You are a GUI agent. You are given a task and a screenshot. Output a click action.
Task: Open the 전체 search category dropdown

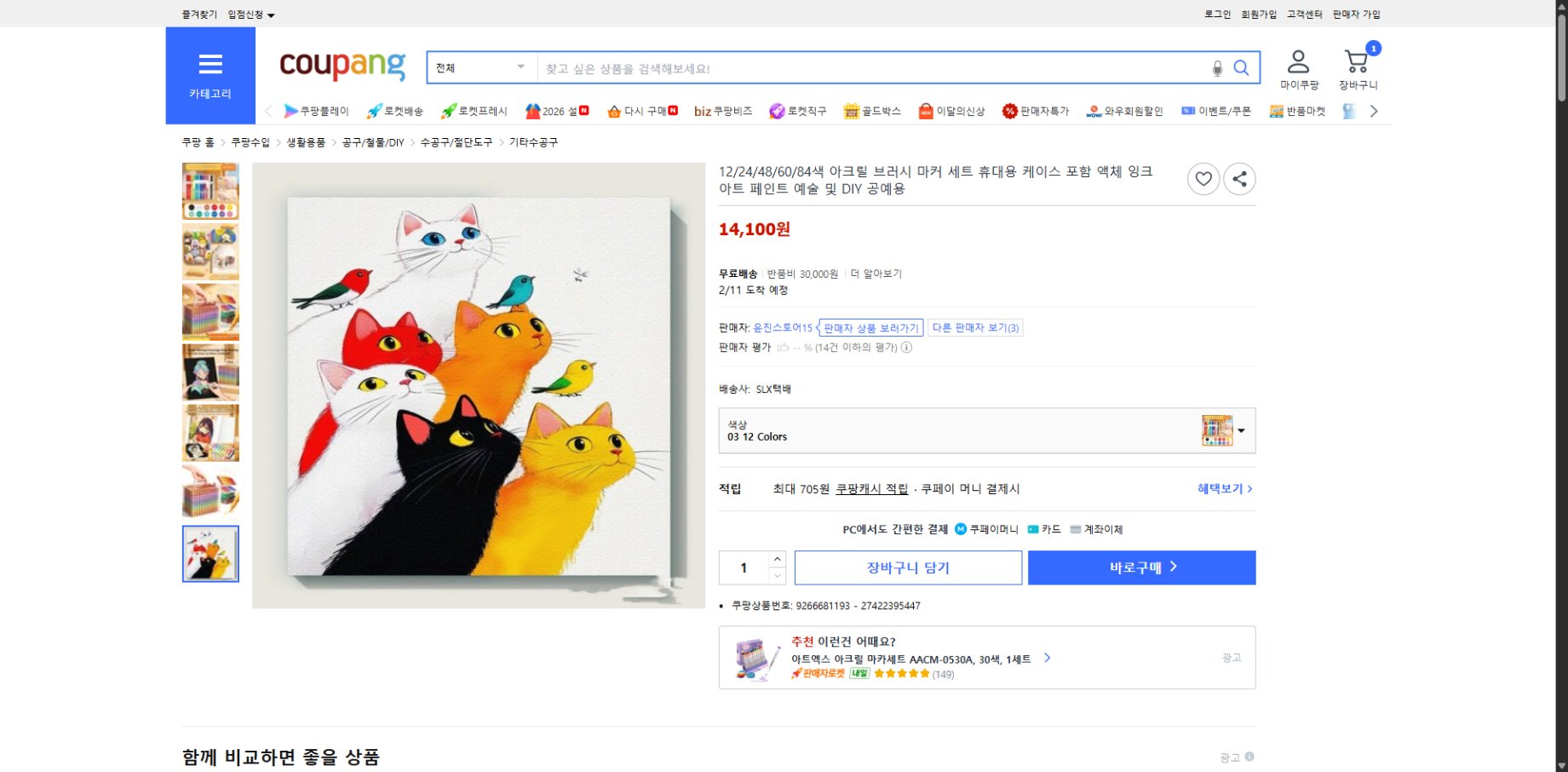[480, 67]
